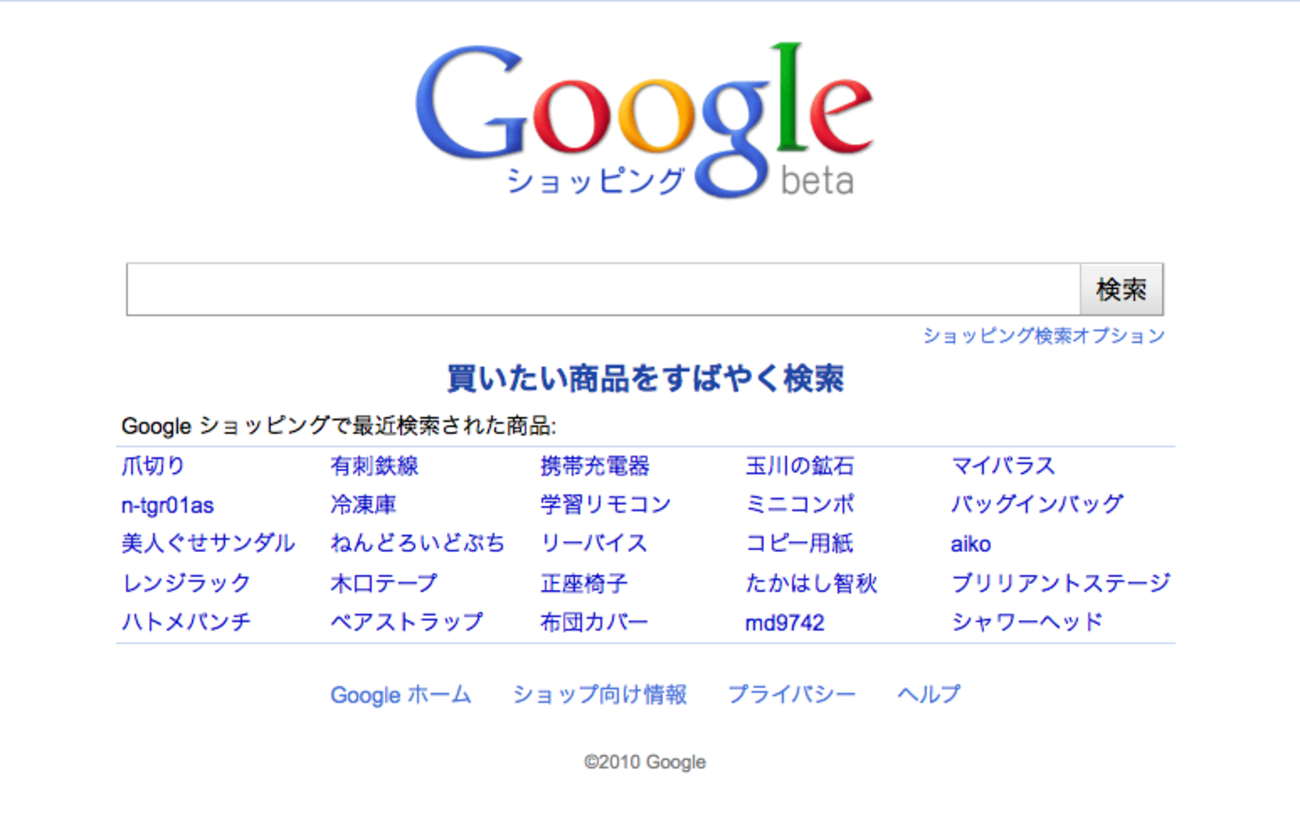Select the ミニコンポ link
The image size is (1300, 829).
pyautogui.click(x=800, y=505)
